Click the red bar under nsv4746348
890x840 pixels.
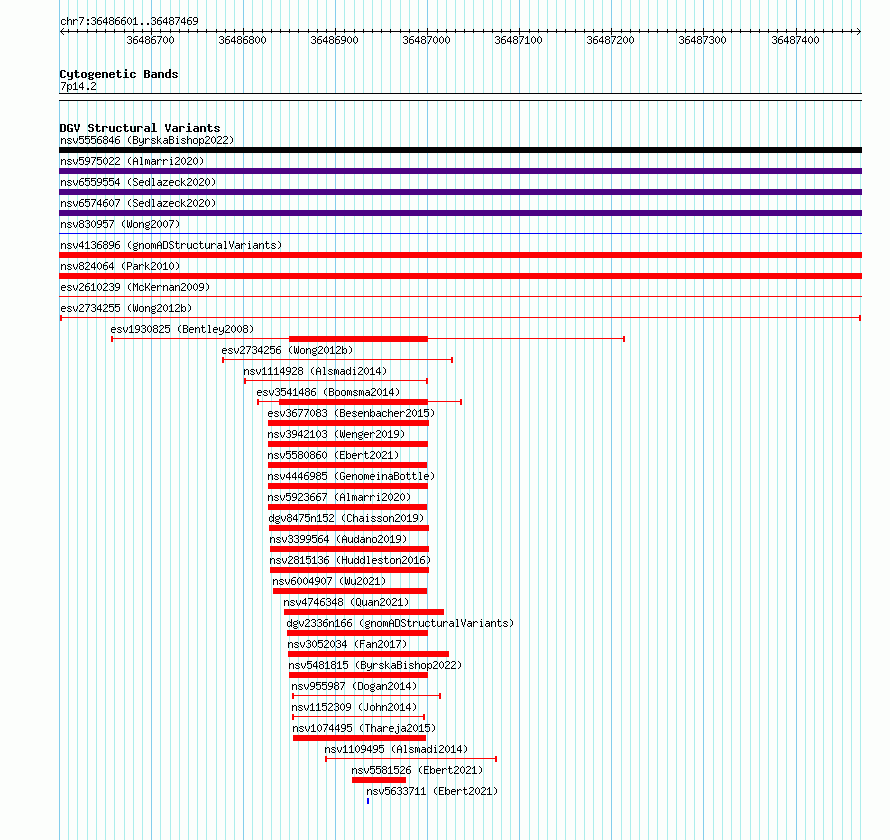coord(364,612)
